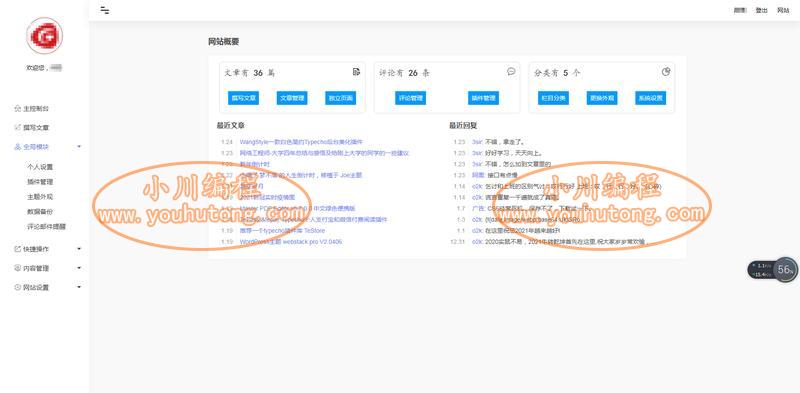
Task: Click the 最近文章 section heading
Action: [231, 126]
